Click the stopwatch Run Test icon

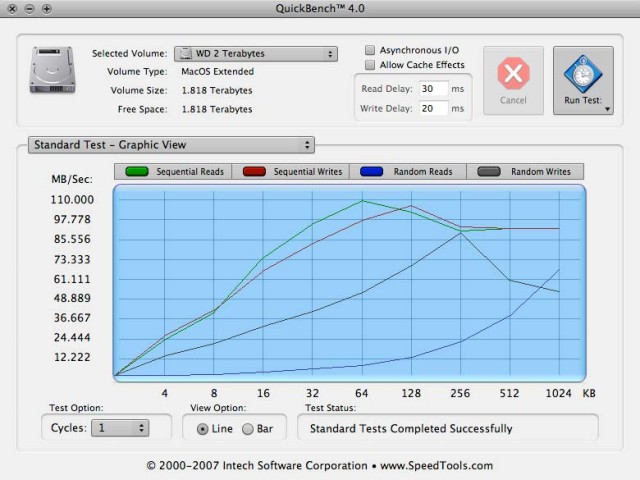point(583,74)
